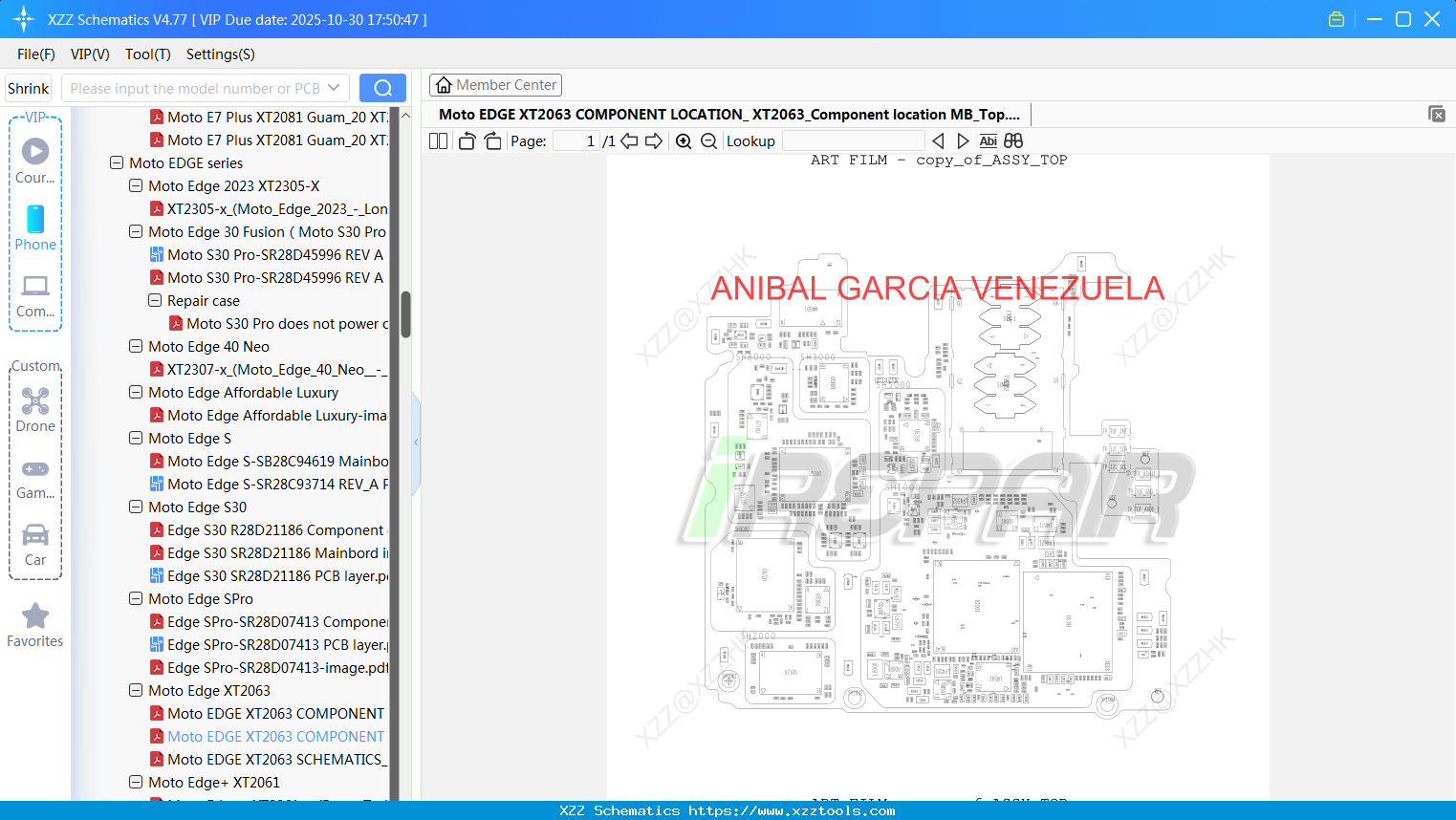Screen dimensions: 1456x820
Task: Click the tree scrollbar up arrow
Action: 405,115
